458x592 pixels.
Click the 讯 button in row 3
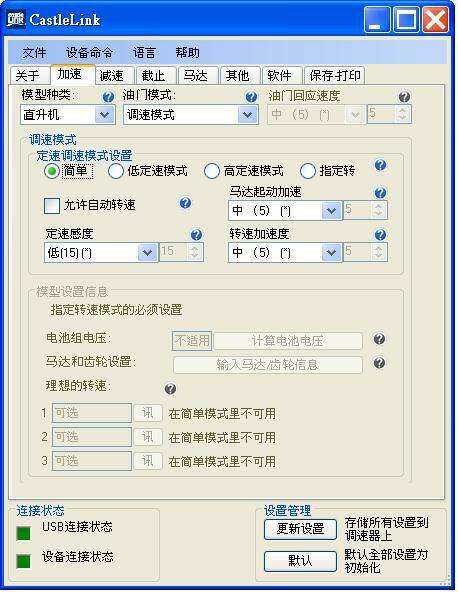click(148, 461)
